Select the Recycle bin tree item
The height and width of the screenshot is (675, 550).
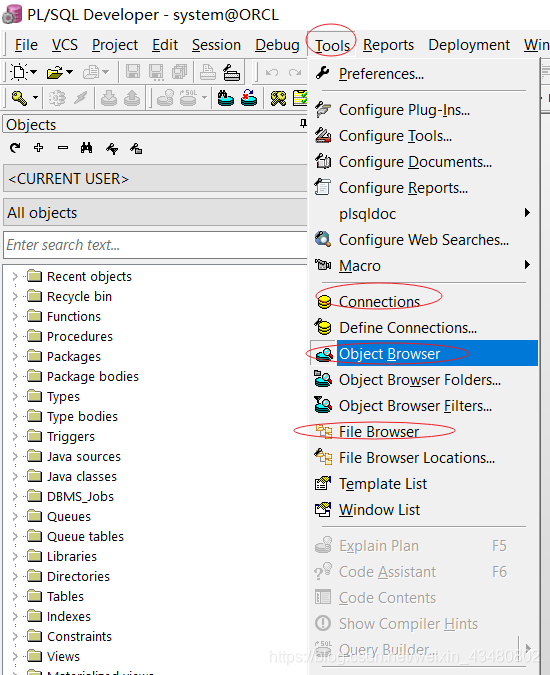(79, 296)
